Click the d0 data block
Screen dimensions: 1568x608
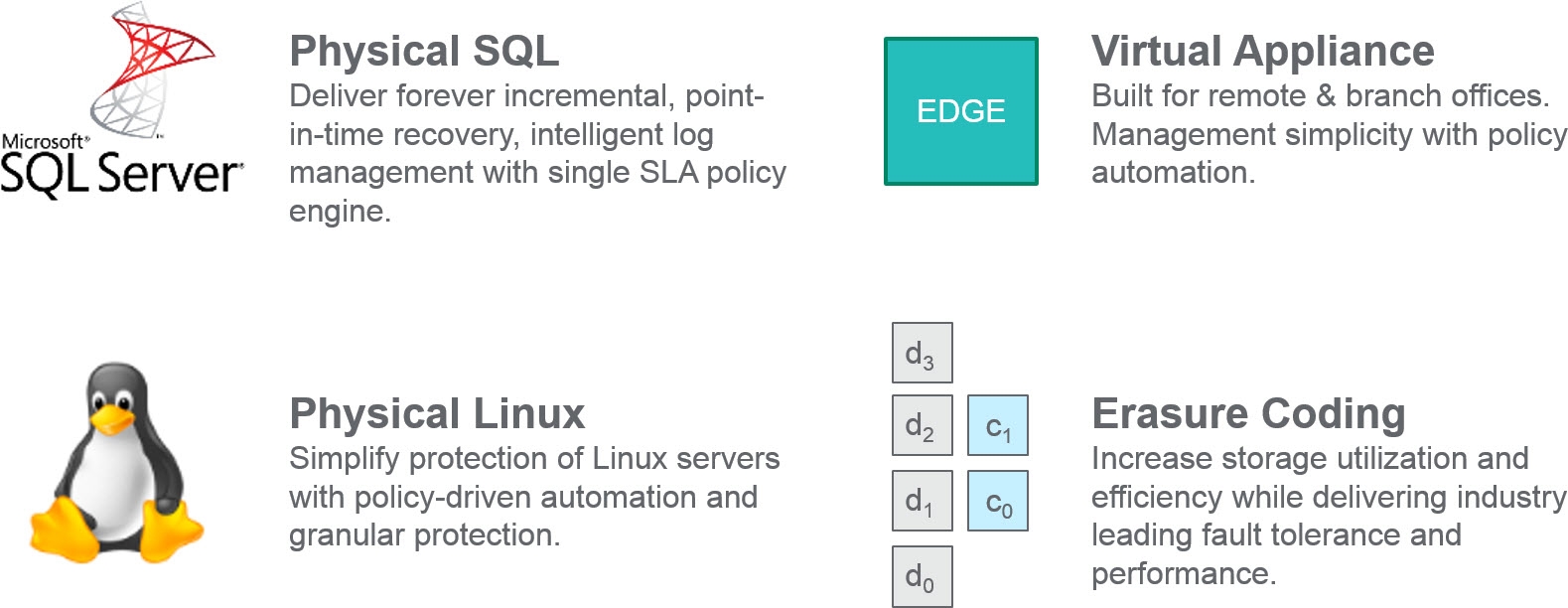pos(923,576)
